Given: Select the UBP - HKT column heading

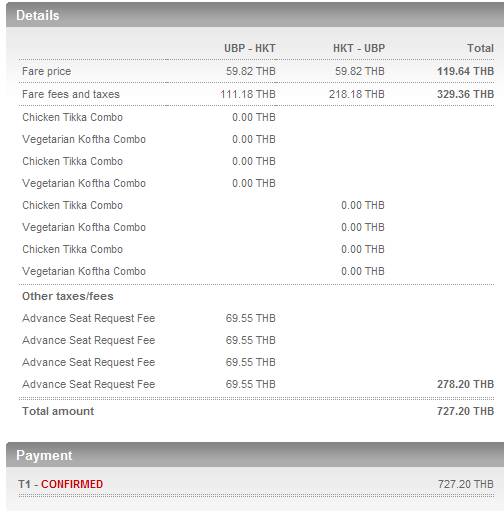Looking at the screenshot, I should point(250,48).
